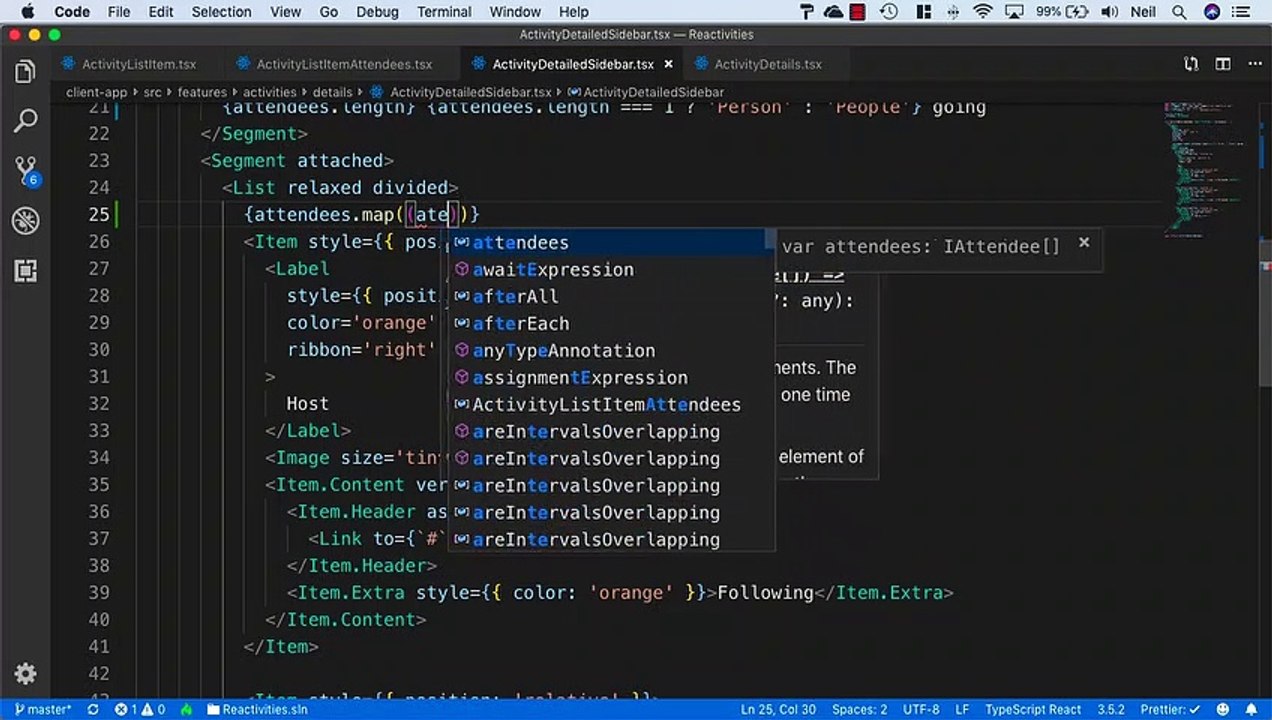Close the ActivityDetailedSidebar.tsx tab
1272x720 pixels.
point(668,64)
